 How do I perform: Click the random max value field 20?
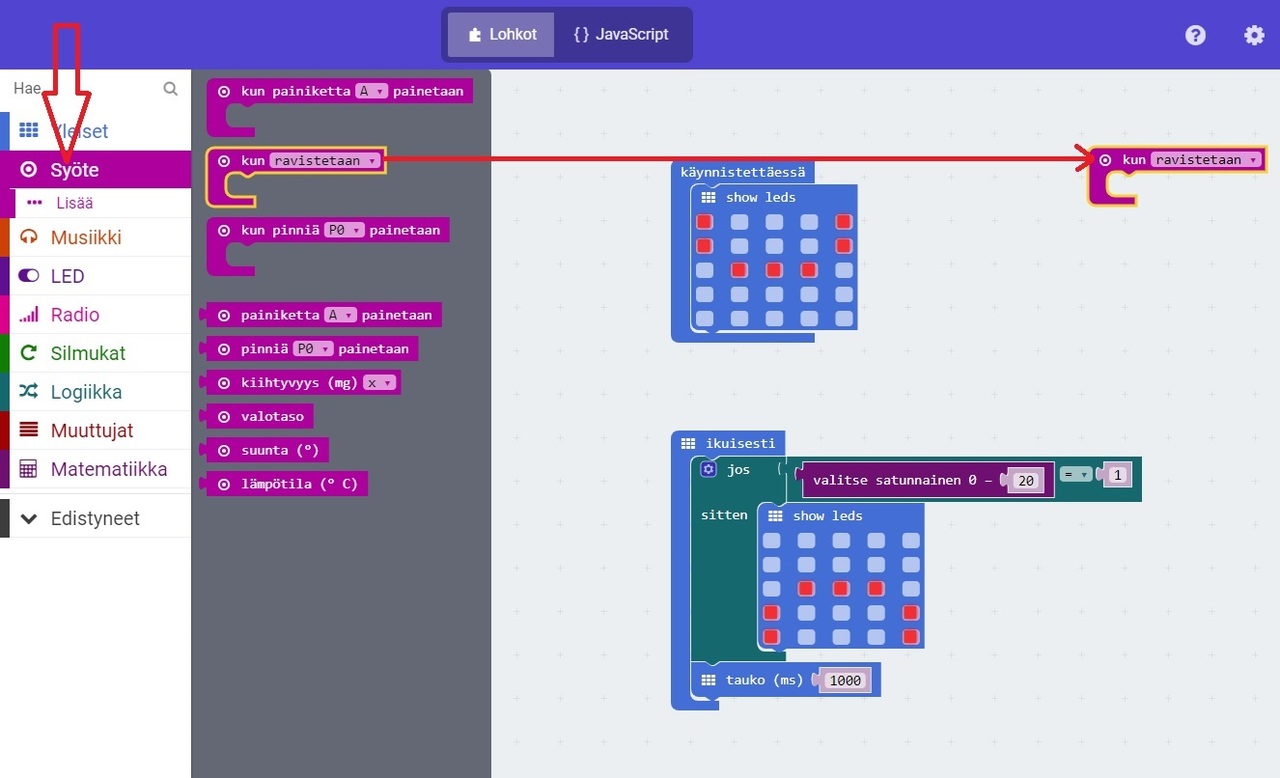coord(1026,481)
